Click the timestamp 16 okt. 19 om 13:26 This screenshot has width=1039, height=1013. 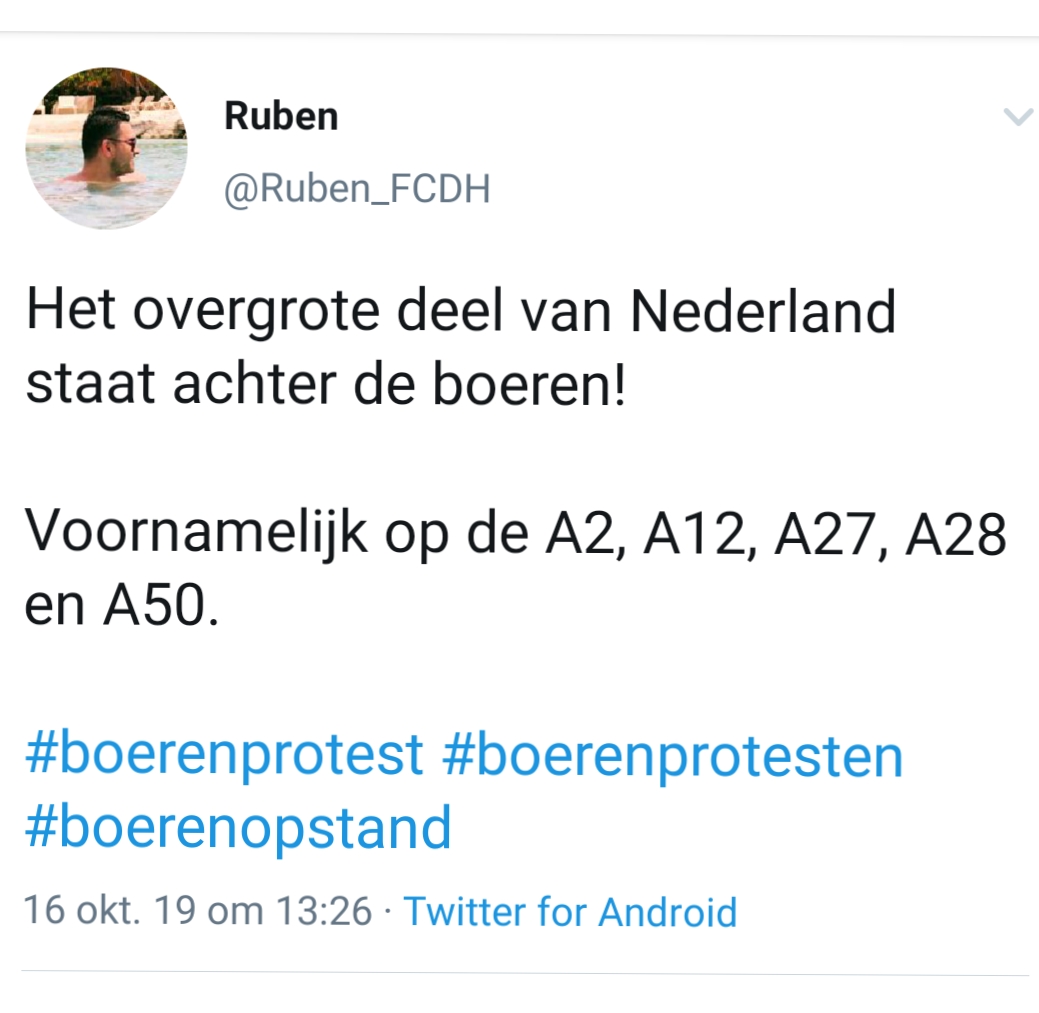click(197, 910)
